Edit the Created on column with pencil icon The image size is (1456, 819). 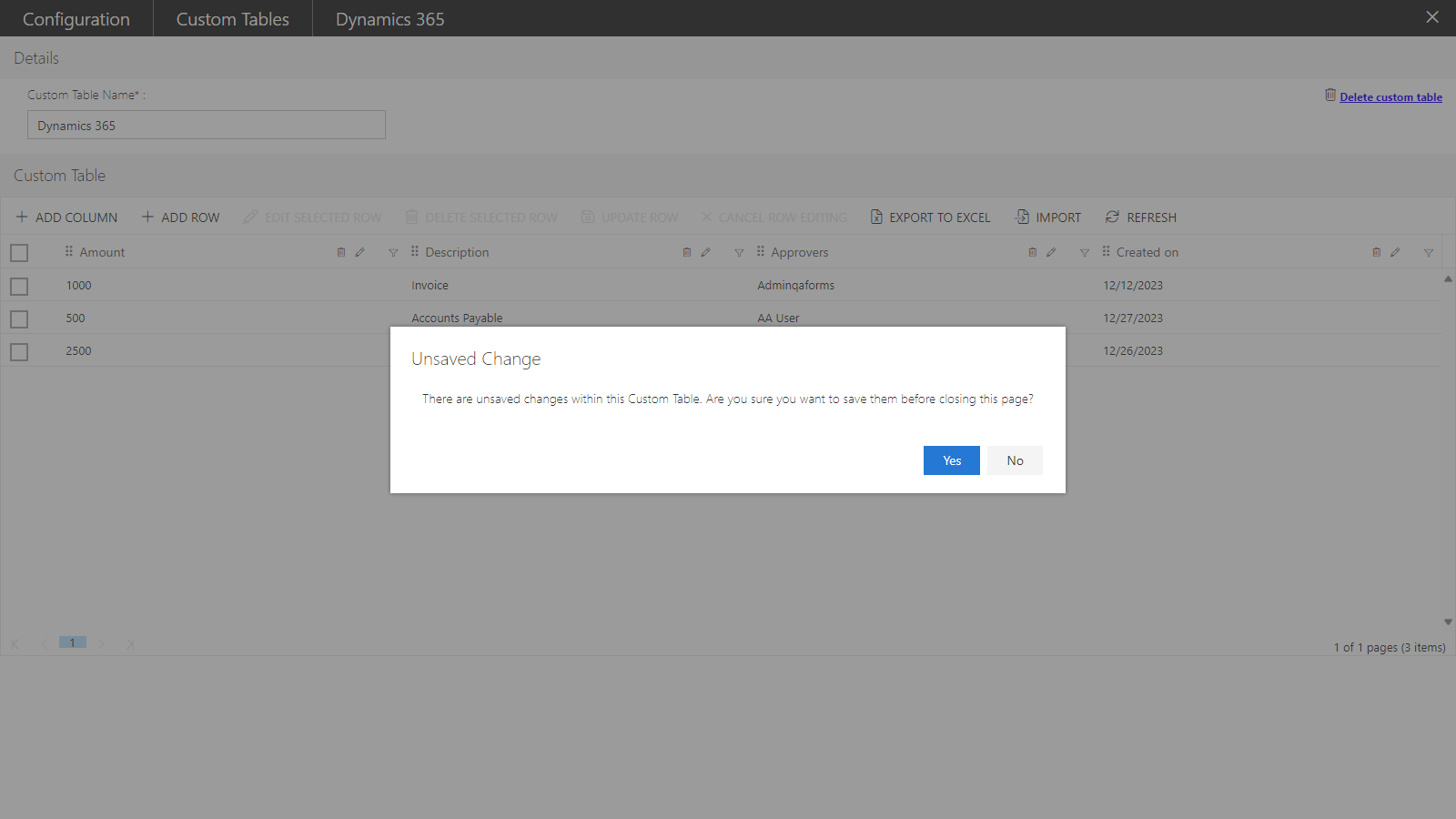(1396, 252)
